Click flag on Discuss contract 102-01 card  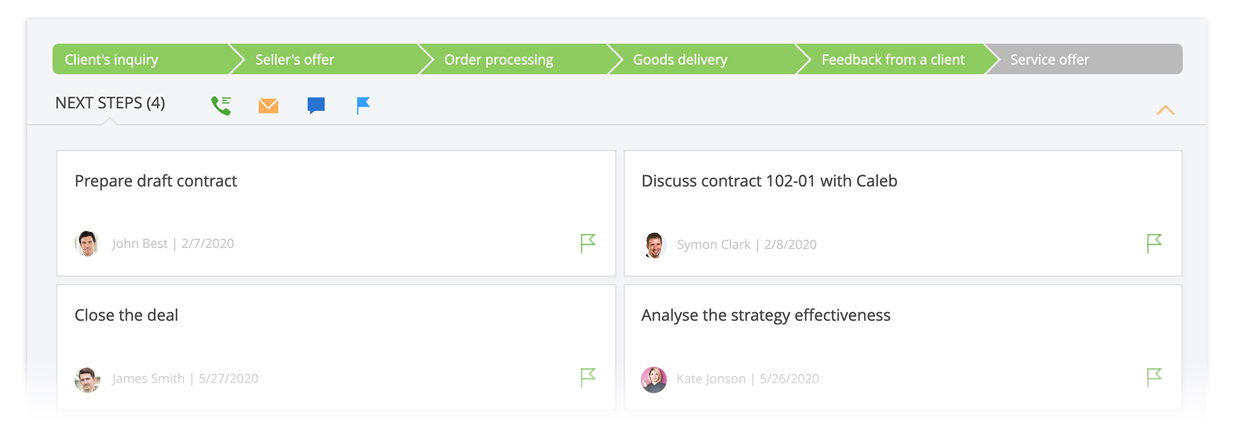click(x=1154, y=243)
